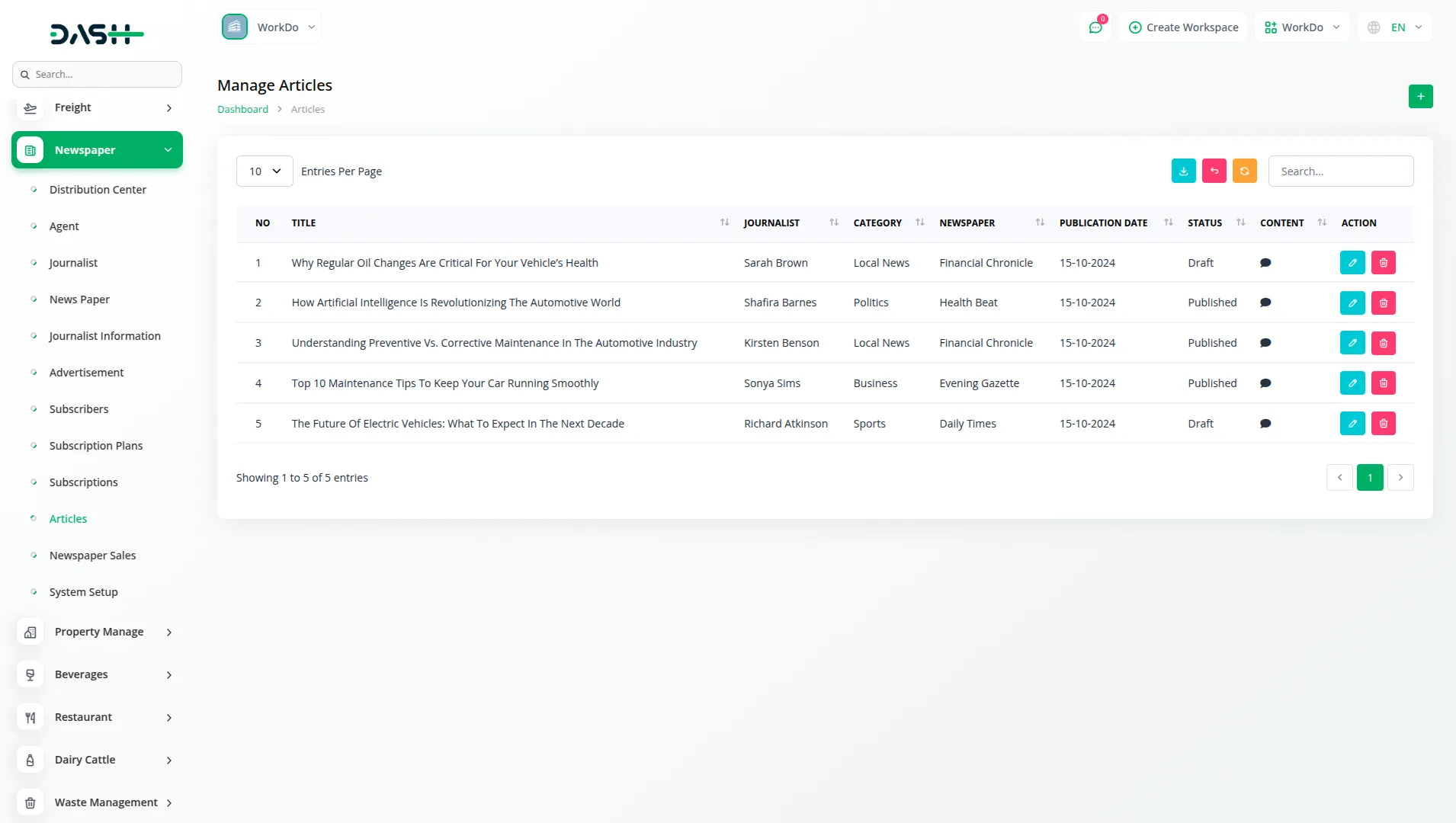This screenshot has height=823, width=1456.
Task: Open the Subscription Plans menu item
Action: (x=96, y=445)
